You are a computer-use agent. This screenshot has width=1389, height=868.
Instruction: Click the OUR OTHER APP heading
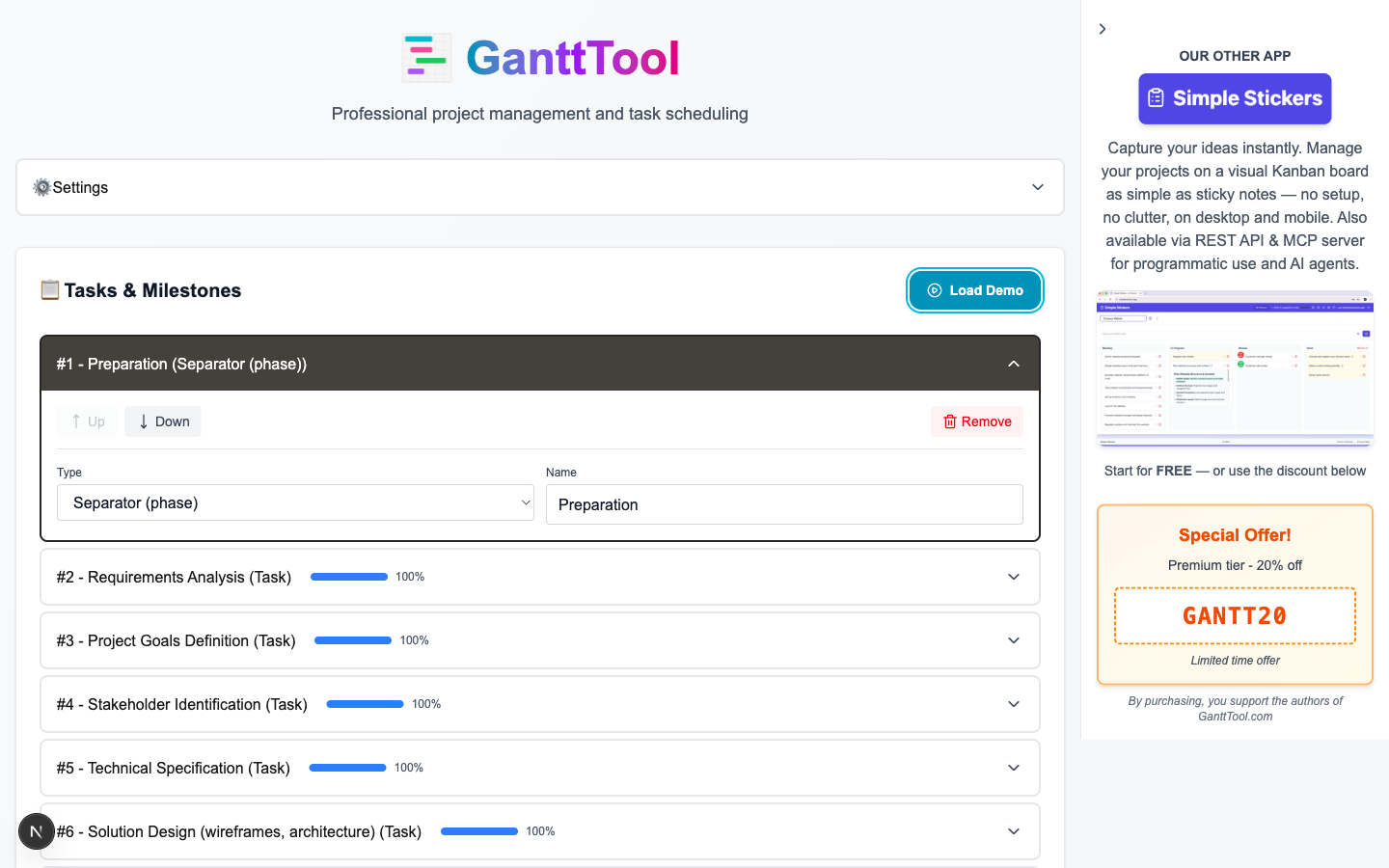click(1235, 56)
